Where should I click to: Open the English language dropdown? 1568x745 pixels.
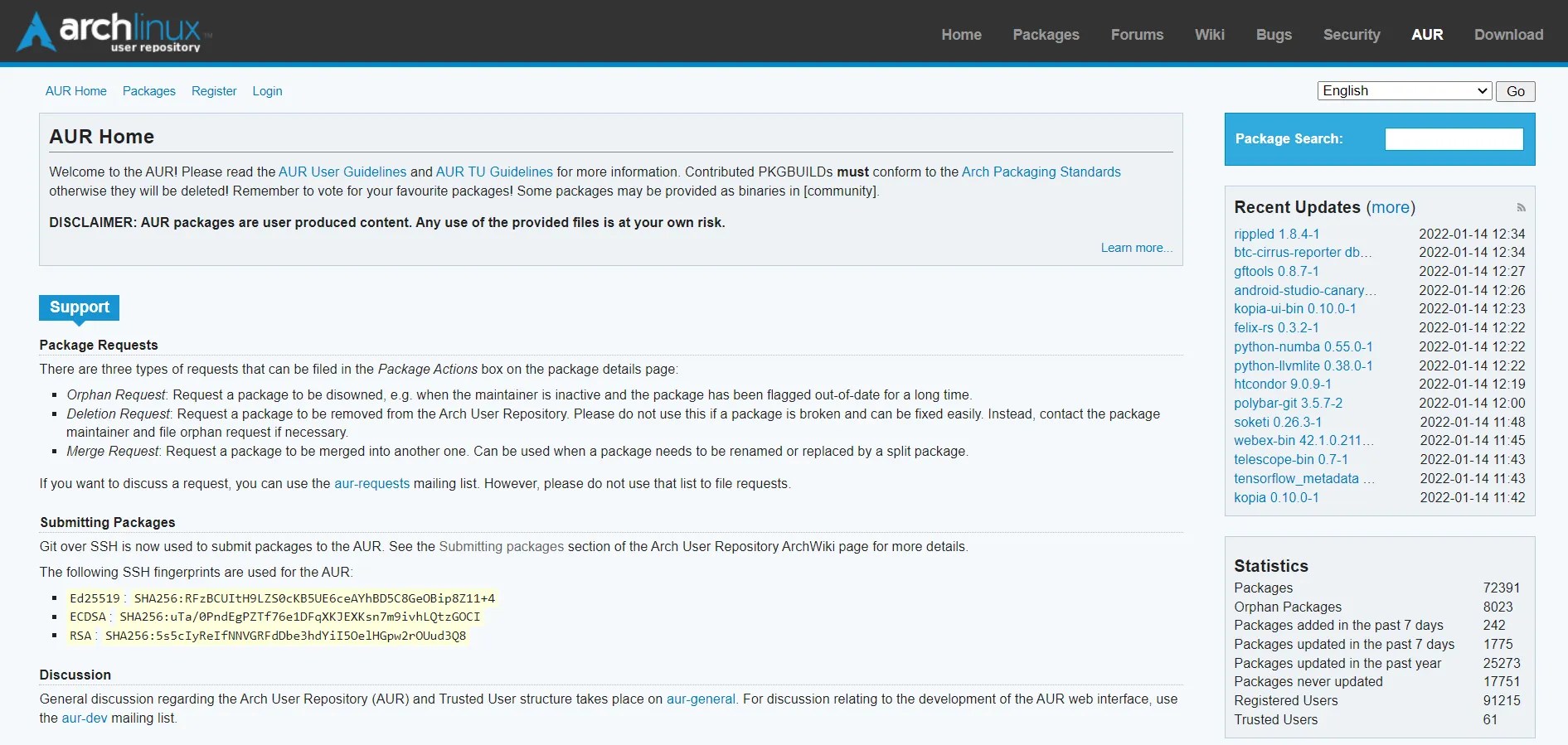(x=1405, y=91)
